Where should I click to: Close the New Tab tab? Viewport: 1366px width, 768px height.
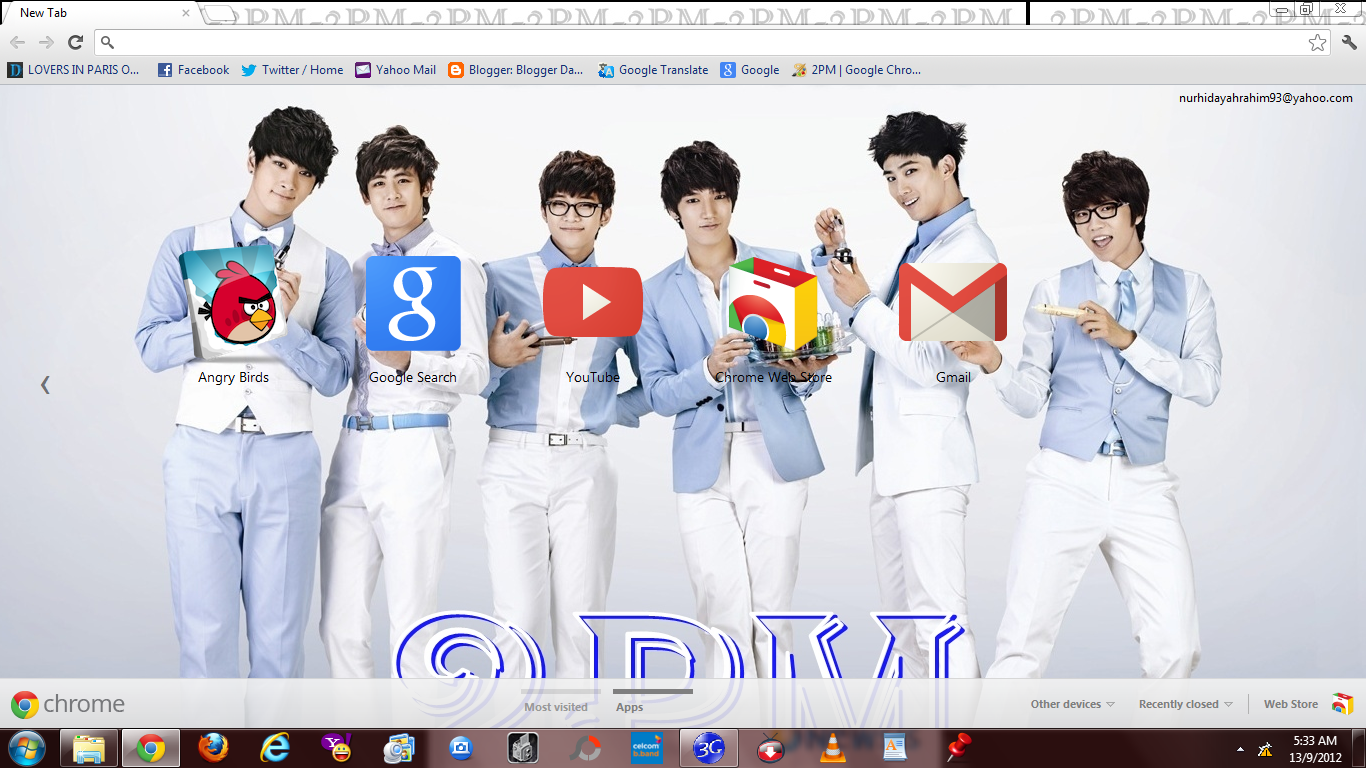tap(186, 13)
